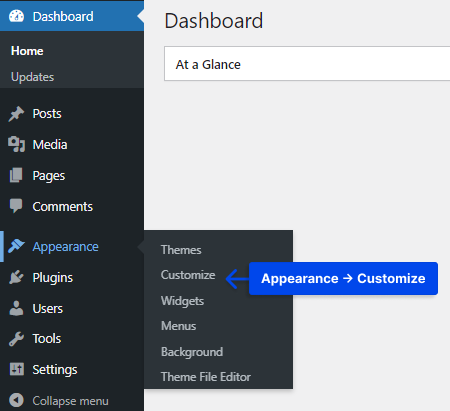The image size is (450, 411).
Task: Click the Dashboard gauge icon
Action: (16, 16)
